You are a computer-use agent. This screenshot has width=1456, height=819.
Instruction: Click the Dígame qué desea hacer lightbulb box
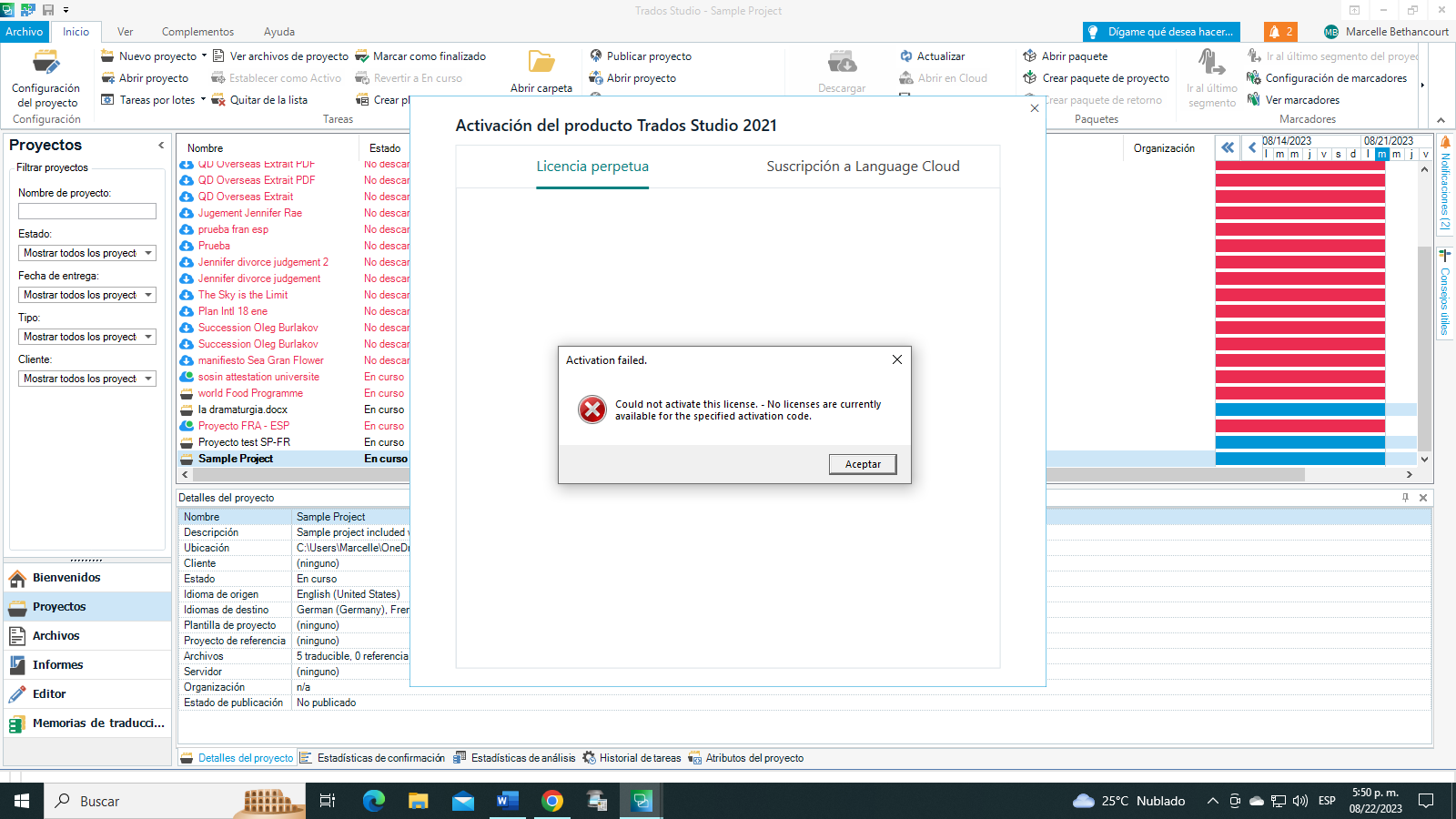(x=1161, y=32)
